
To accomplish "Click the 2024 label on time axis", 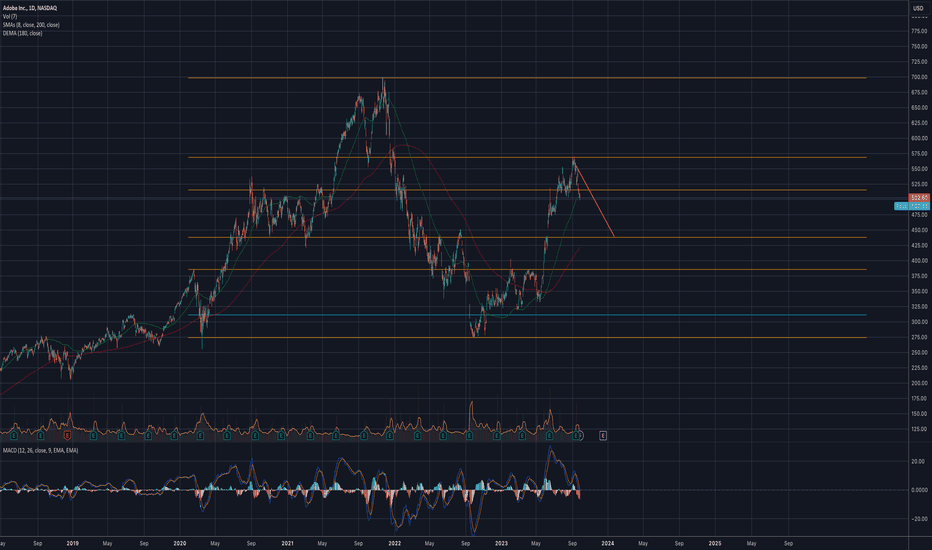I will pyautogui.click(x=608, y=543).
